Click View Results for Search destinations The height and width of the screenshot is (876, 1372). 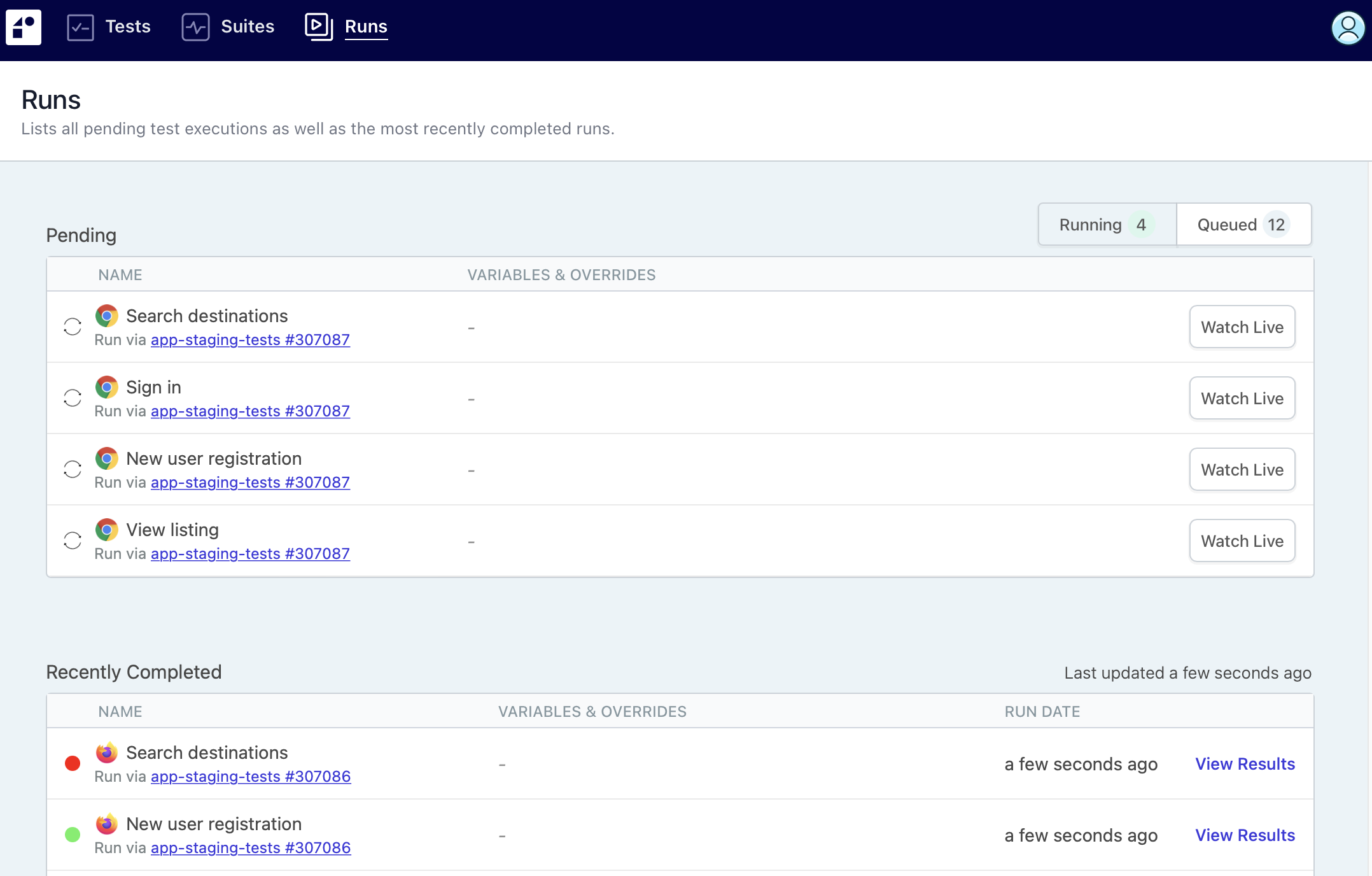pyautogui.click(x=1245, y=763)
